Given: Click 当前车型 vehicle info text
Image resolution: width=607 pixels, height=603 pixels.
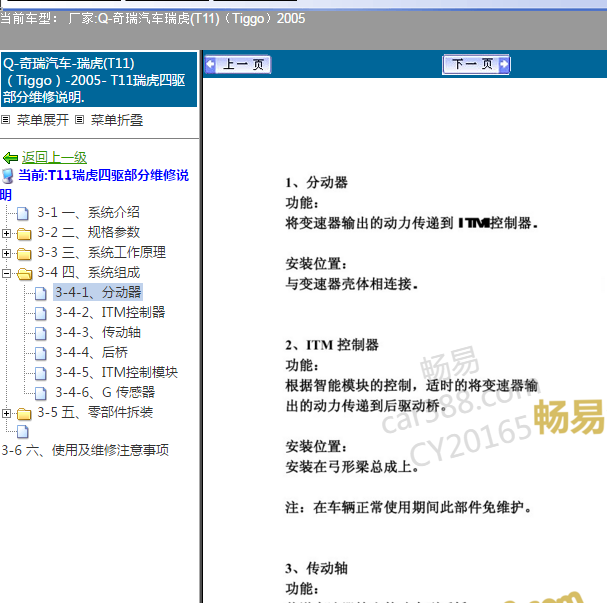Looking at the screenshot, I should (152, 19).
